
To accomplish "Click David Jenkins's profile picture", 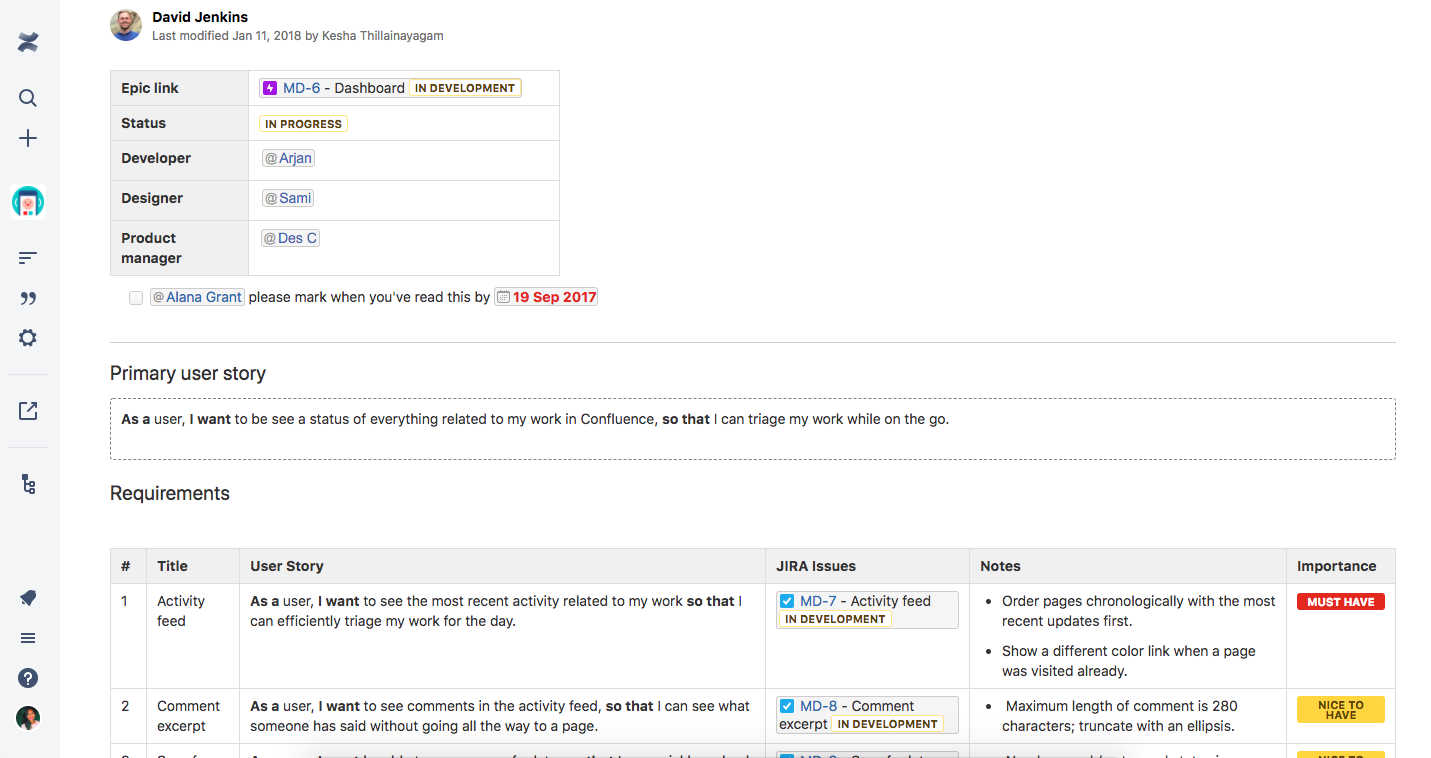I will click(126, 25).
